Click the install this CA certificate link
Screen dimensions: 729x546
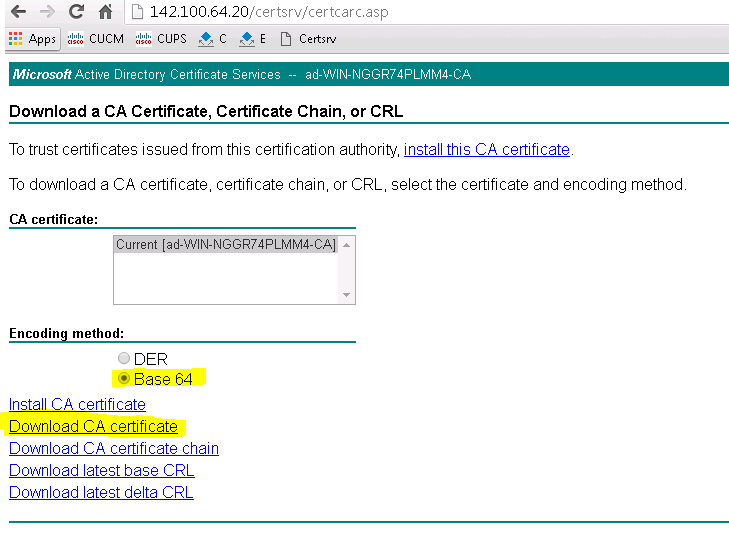486,149
